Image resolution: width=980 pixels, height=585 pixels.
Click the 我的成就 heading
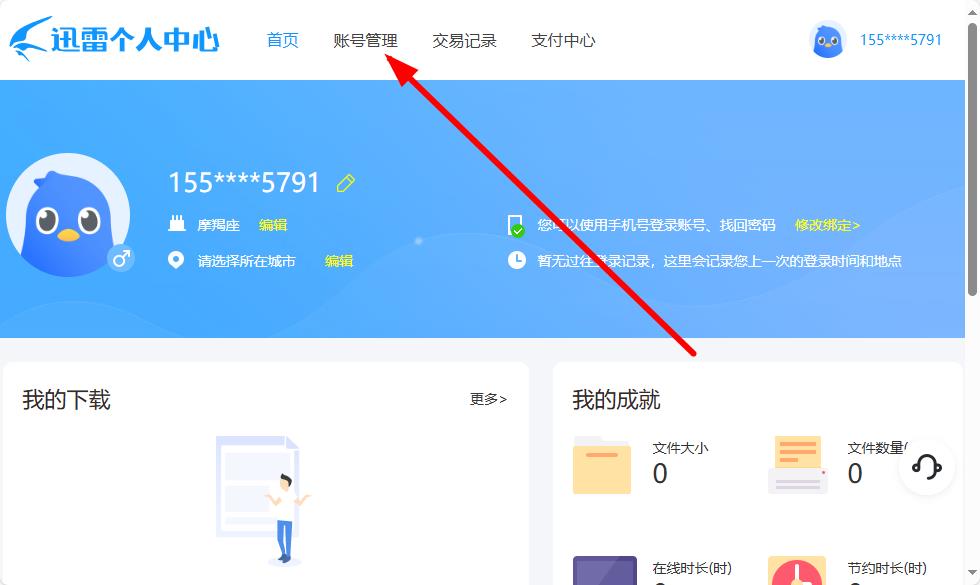tap(616, 399)
